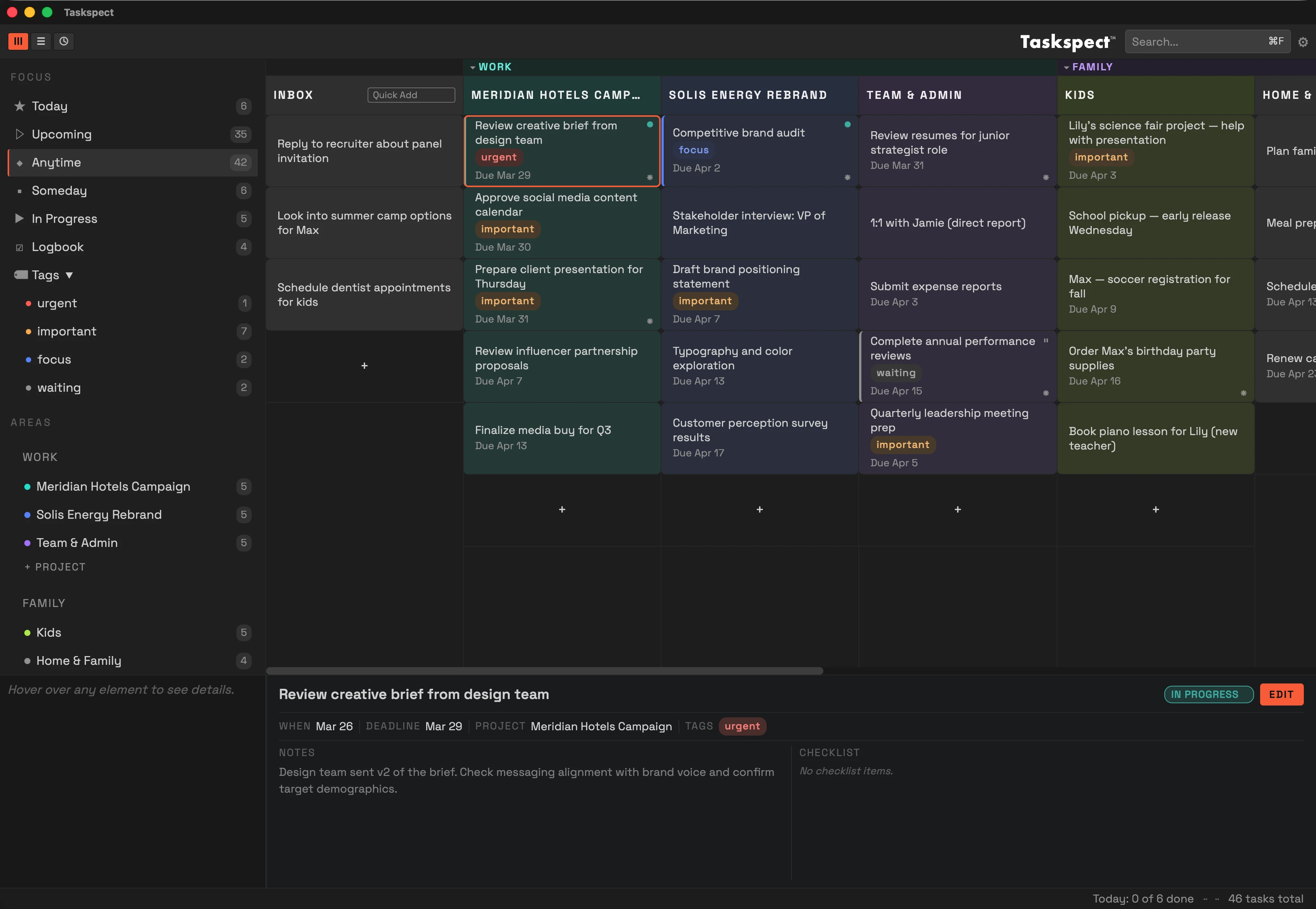Click the Quick Add field in Inbox
The height and width of the screenshot is (909, 1316).
pos(411,95)
